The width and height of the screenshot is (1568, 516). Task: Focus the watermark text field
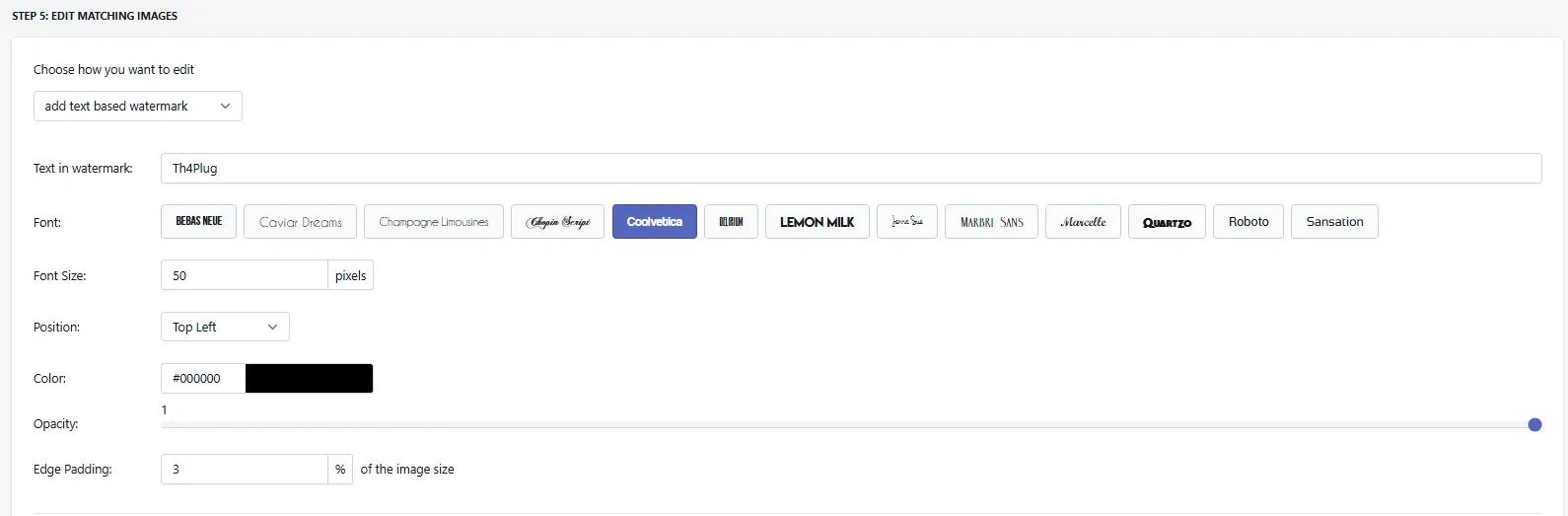point(851,168)
